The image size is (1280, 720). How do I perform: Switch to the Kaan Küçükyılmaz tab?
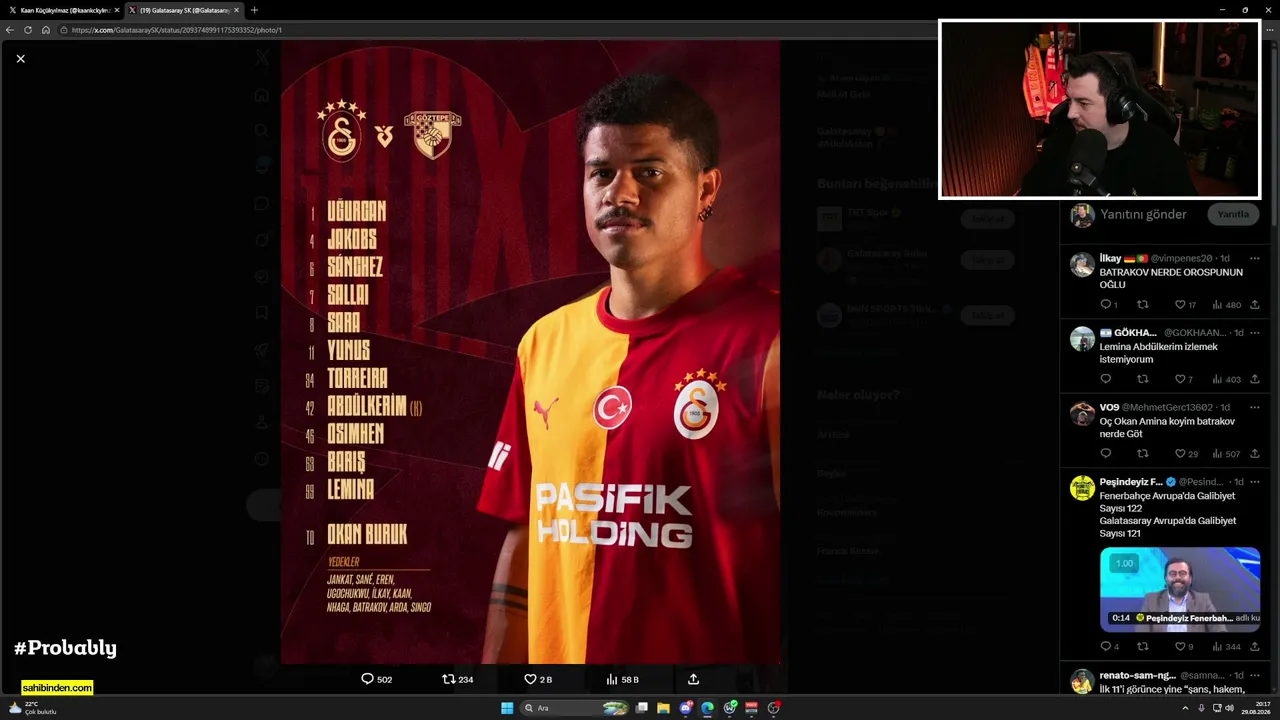tap(60, 10)
